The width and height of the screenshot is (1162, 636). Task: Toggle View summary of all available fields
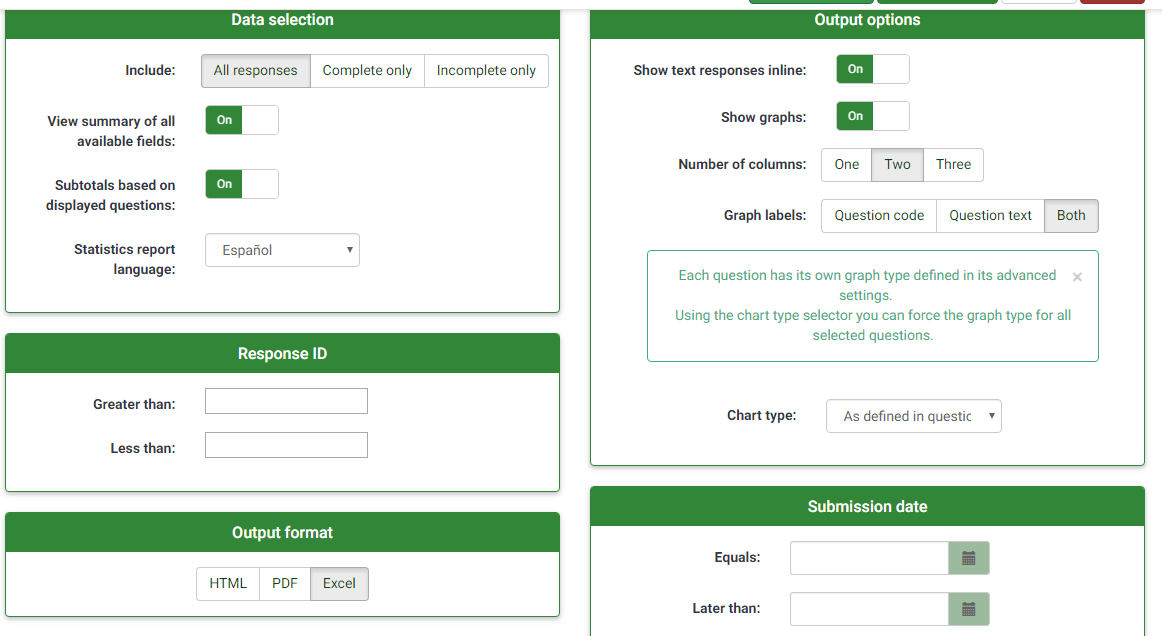241,120
